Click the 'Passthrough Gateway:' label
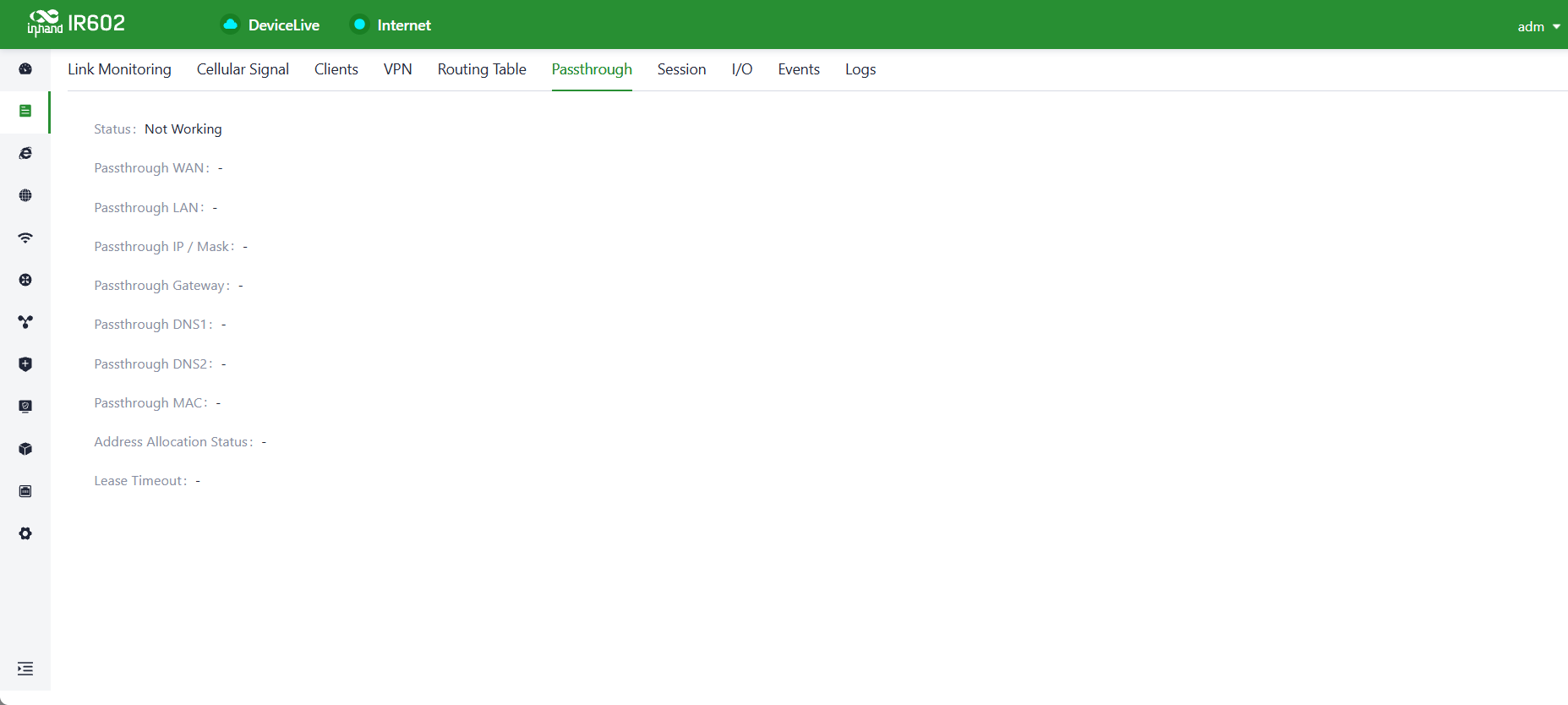 coord(162,286)
